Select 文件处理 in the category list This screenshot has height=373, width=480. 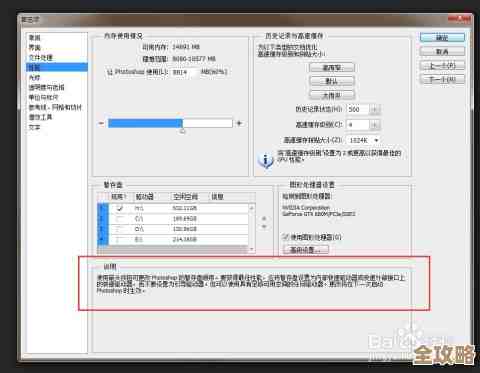click(41, 58)
